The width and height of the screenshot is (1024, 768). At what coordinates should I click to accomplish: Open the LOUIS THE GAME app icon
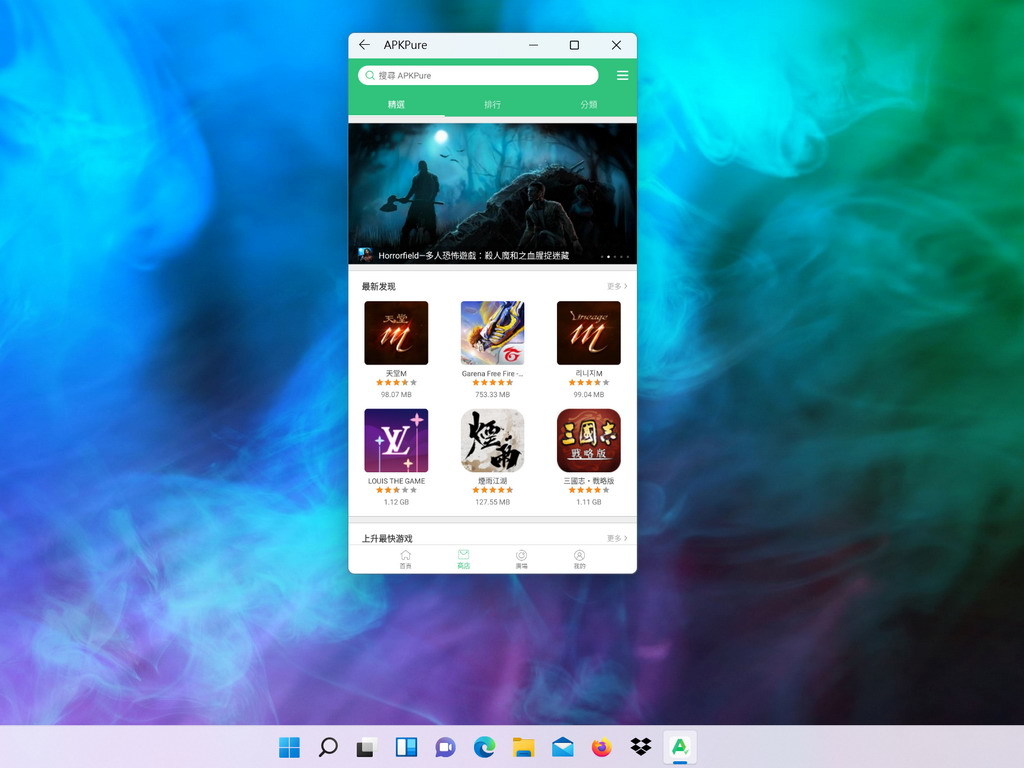[396, 441]
